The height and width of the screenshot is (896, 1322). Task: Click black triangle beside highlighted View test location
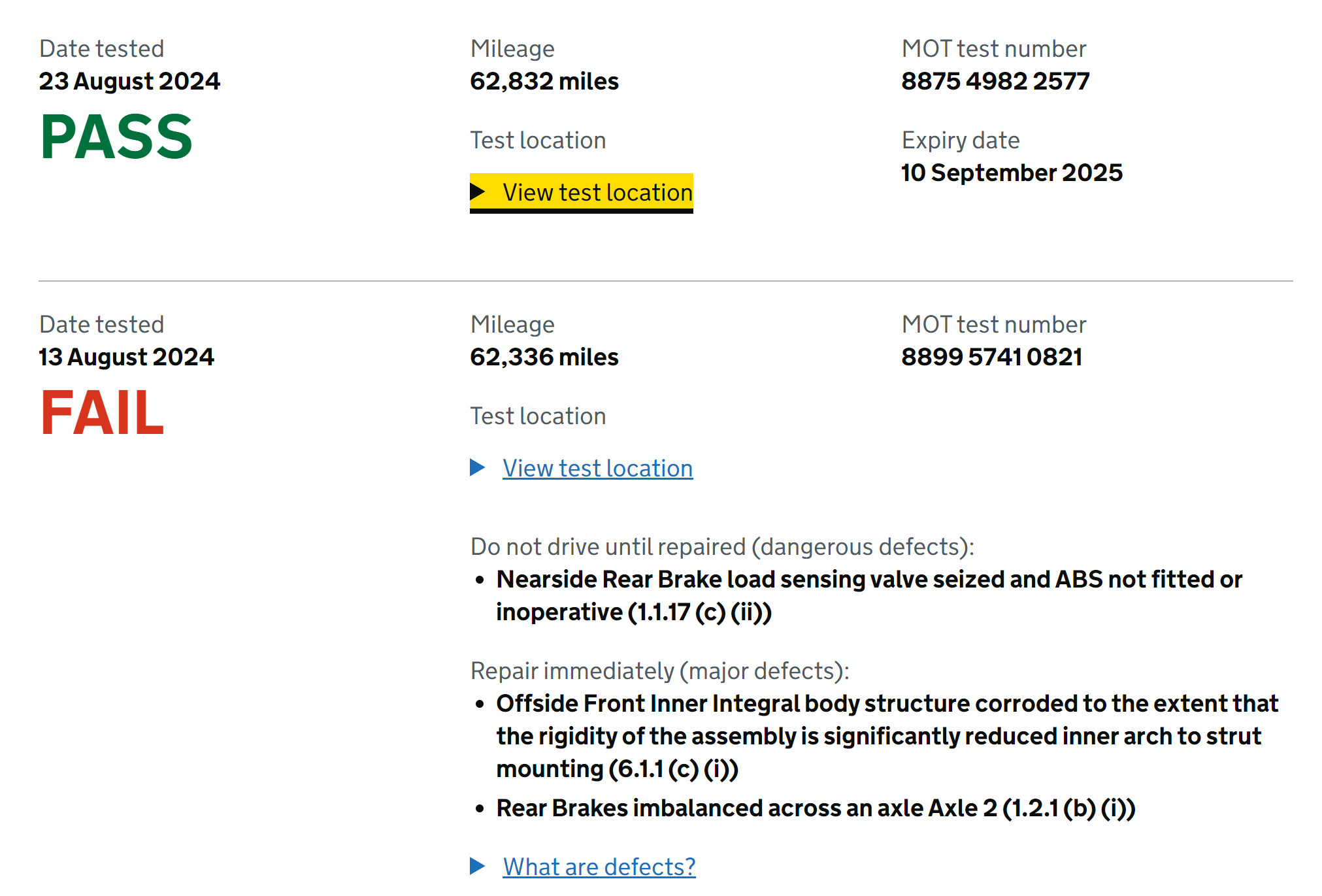[478, 192]
